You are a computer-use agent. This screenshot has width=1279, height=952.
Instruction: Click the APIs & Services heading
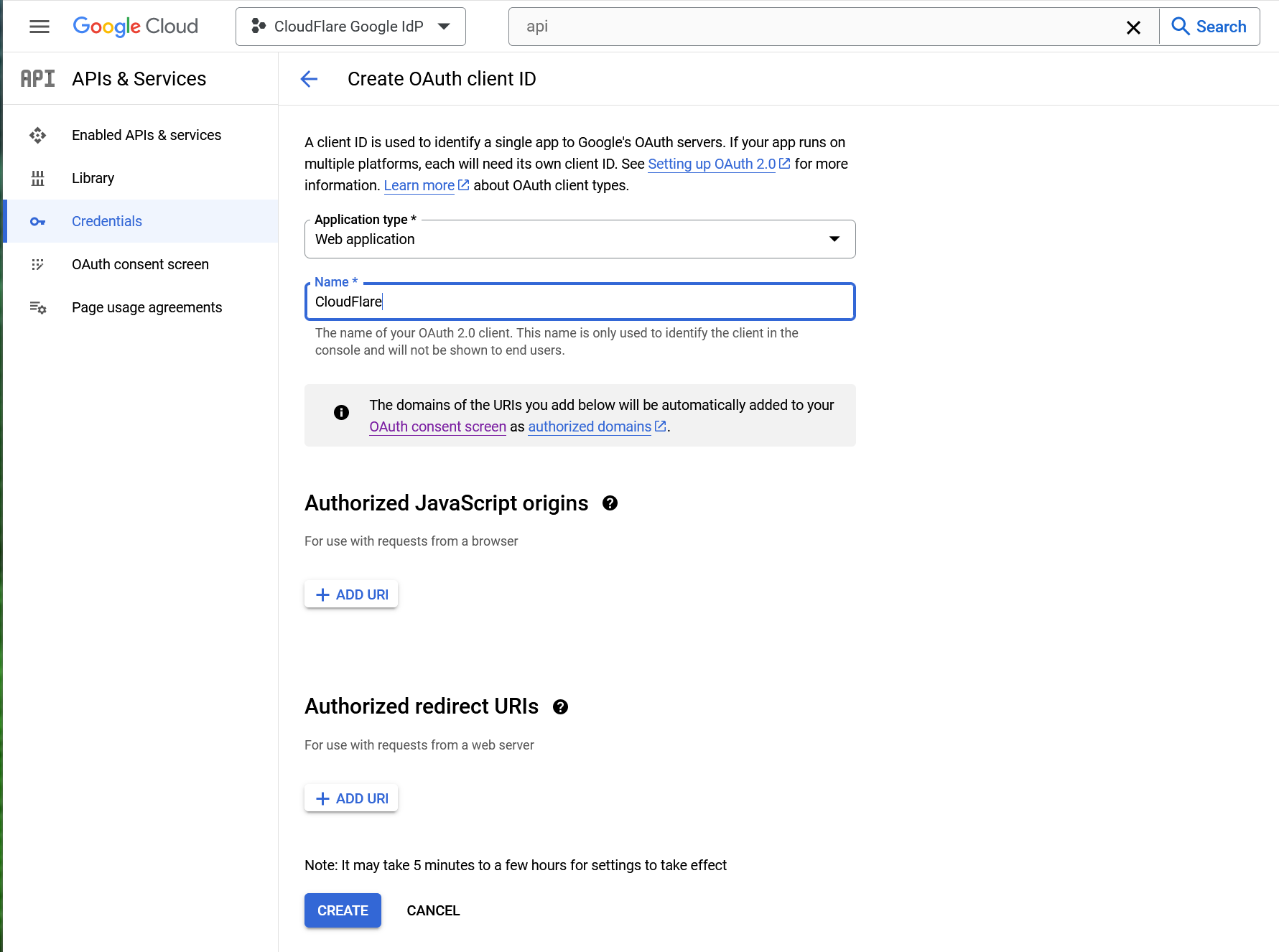click(x=139, y=78)
